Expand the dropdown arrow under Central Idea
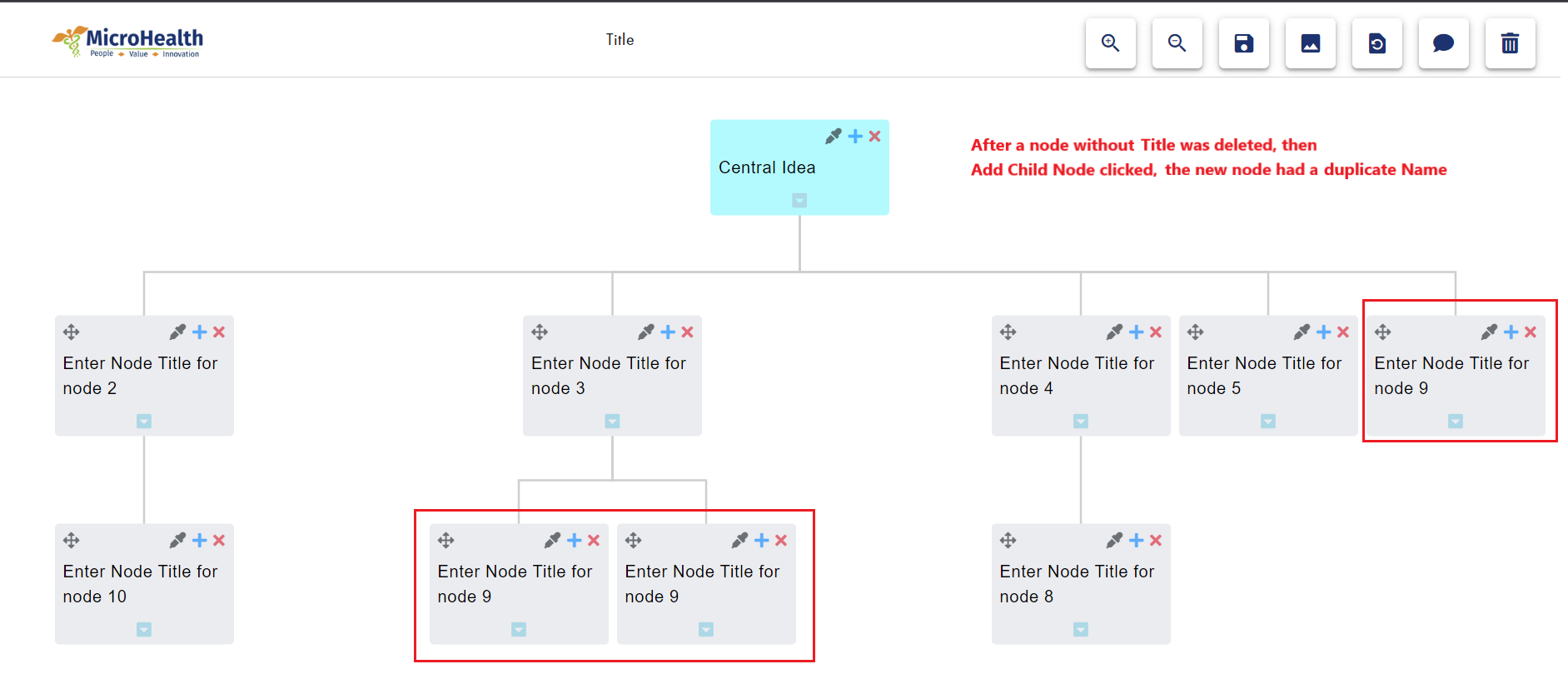Image resolution: width=1568 pixels, height=679 pixels. tap(799, 200)
